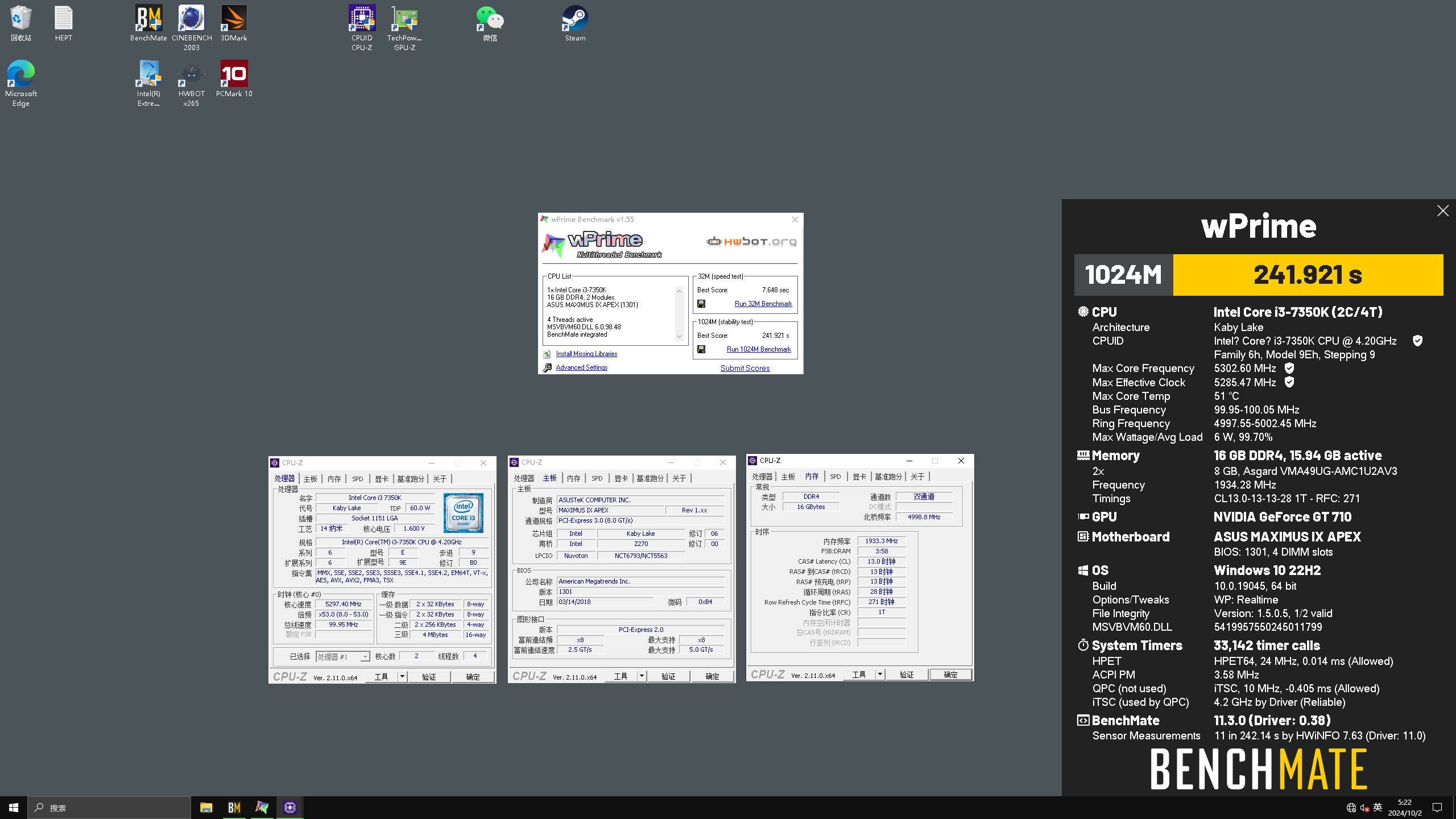The image size is (1456, 819).
Task: Click Run 1024M Benchmark link
Action: tap(759, 349)
